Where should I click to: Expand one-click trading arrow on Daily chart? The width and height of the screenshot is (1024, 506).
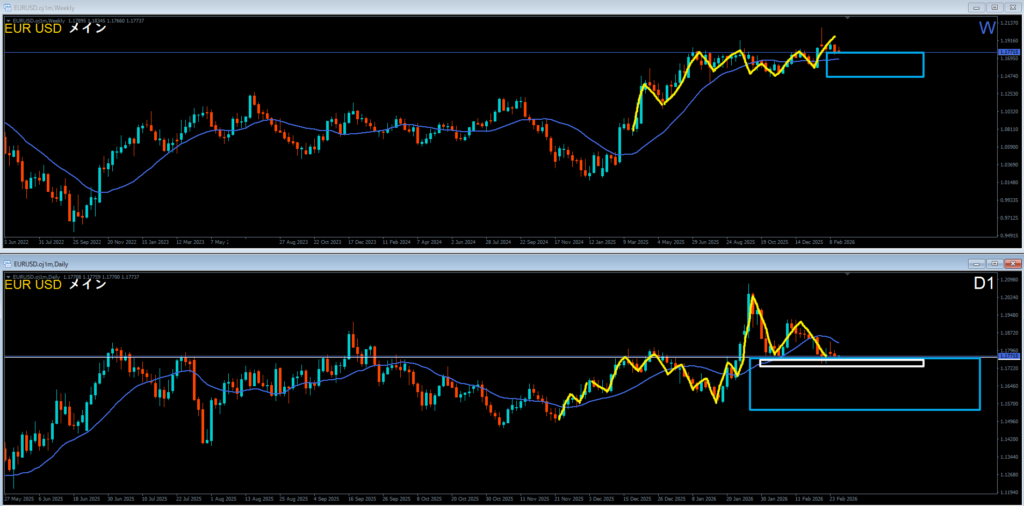9,275
